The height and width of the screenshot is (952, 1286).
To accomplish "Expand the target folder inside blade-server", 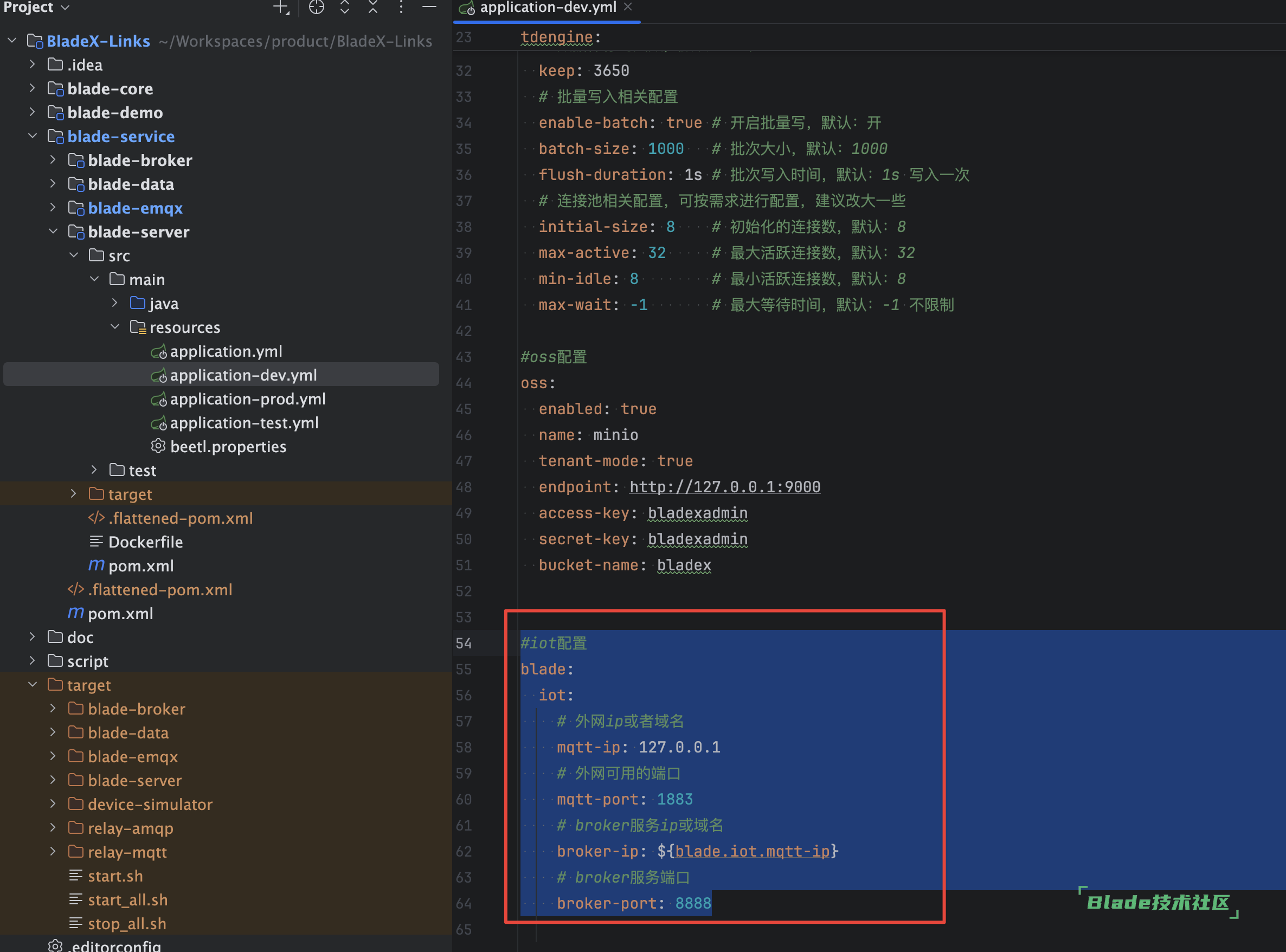I will pyautogui.click(x=74, y=494).
